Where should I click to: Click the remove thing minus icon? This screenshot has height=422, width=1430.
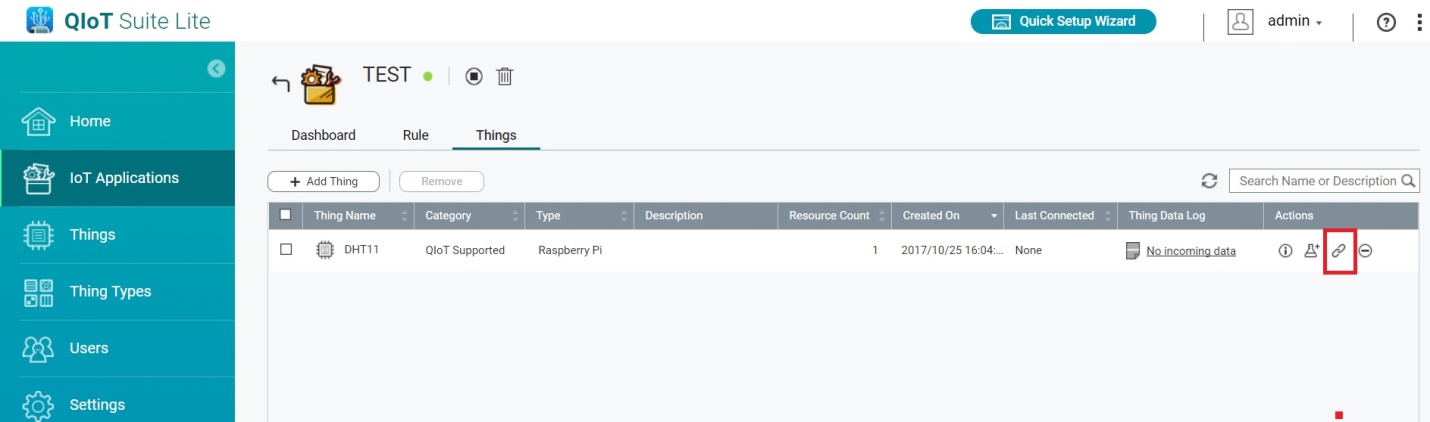tap(1365, 251)
